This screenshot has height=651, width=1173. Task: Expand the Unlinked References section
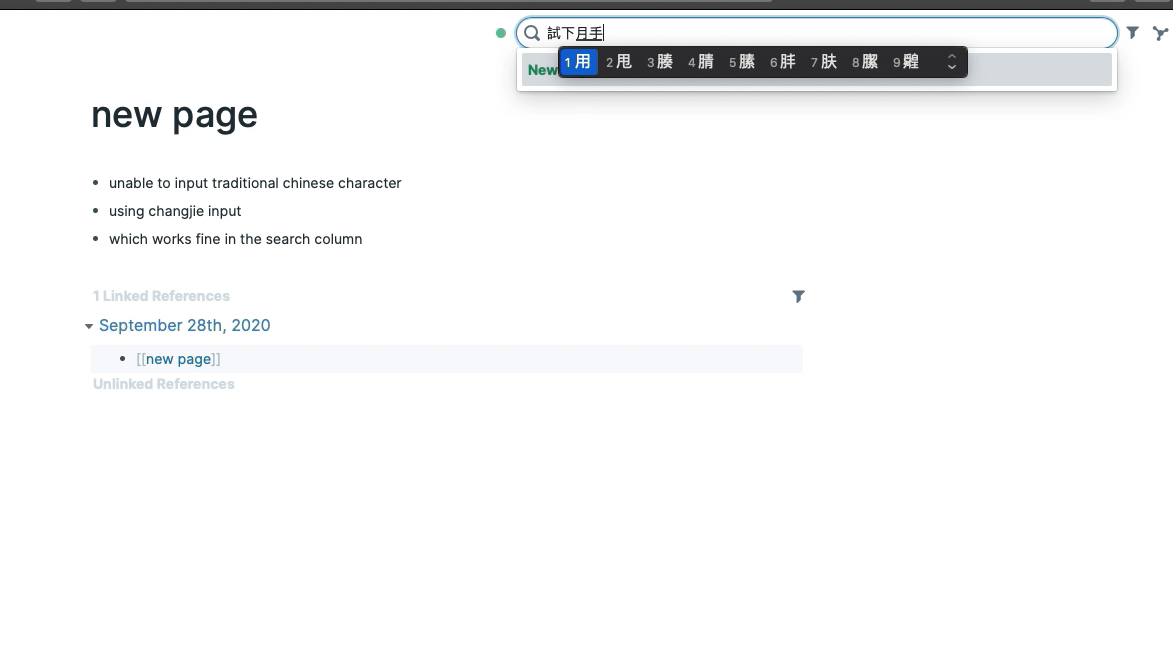(x=163, y=384)
